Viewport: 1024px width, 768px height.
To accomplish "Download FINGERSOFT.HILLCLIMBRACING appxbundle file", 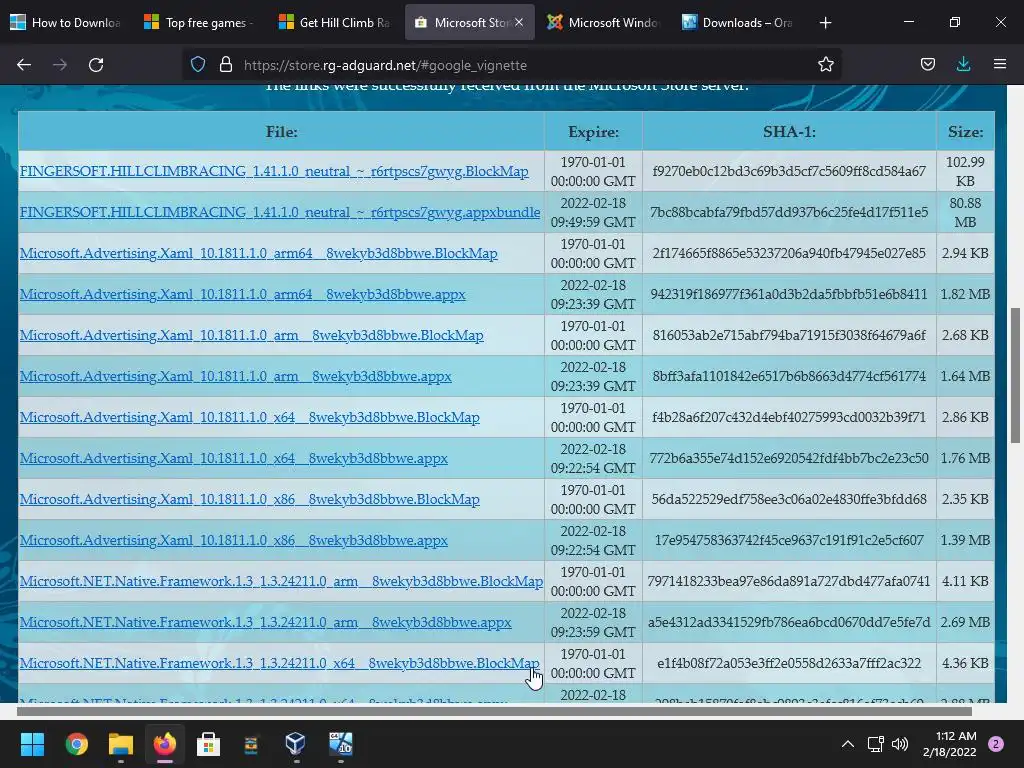I will pos(280,212).
